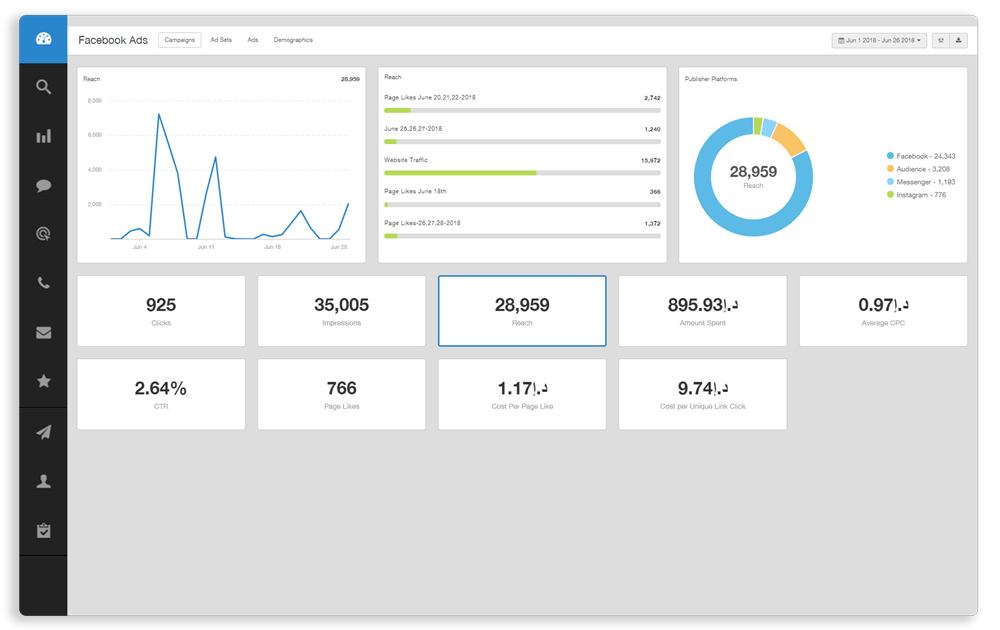Select the Campaigns tab

pos(179,40)
